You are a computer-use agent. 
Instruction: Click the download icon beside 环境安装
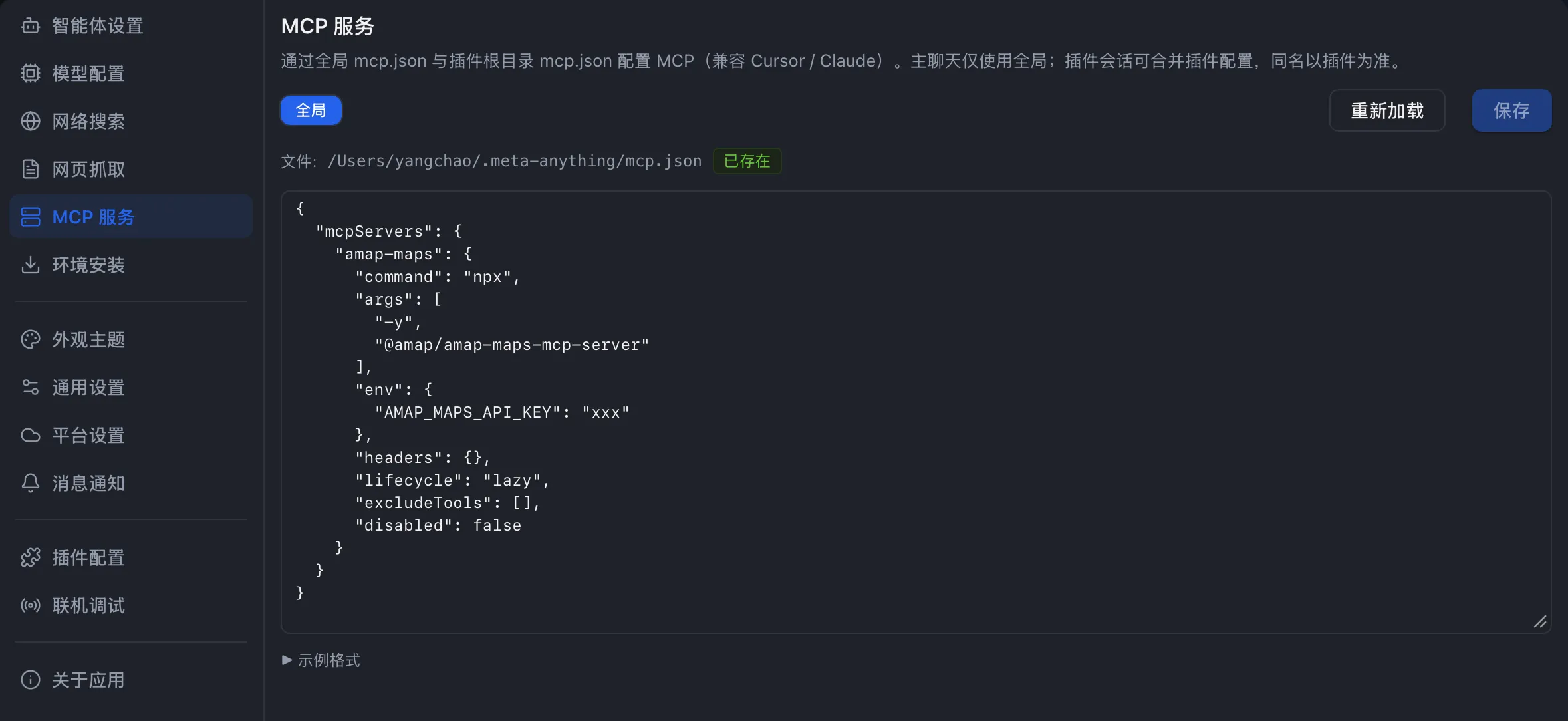pyautogui.click(x=31, y=265)
